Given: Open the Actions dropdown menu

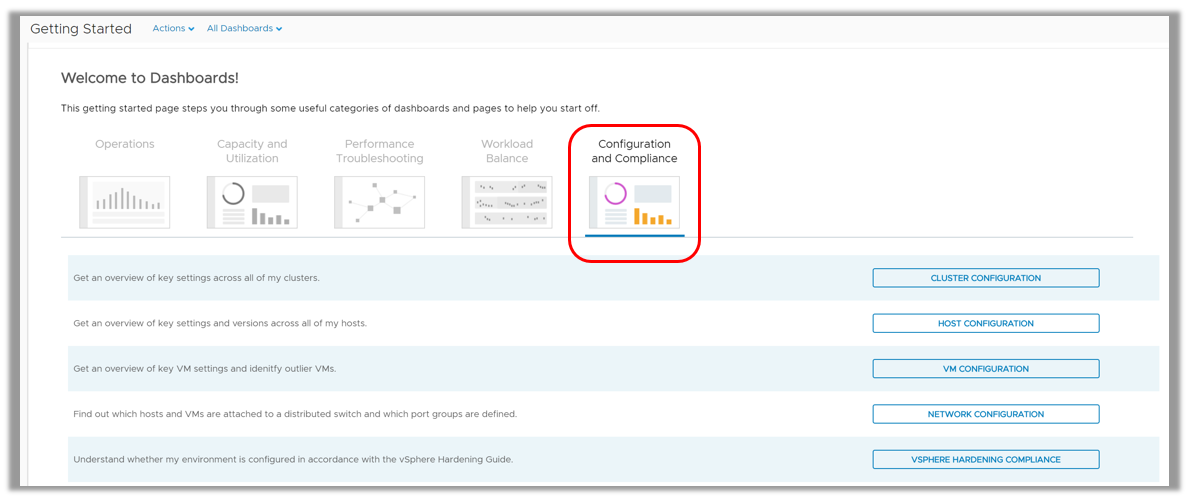Looking at the screenshot, I should (173, 29).
